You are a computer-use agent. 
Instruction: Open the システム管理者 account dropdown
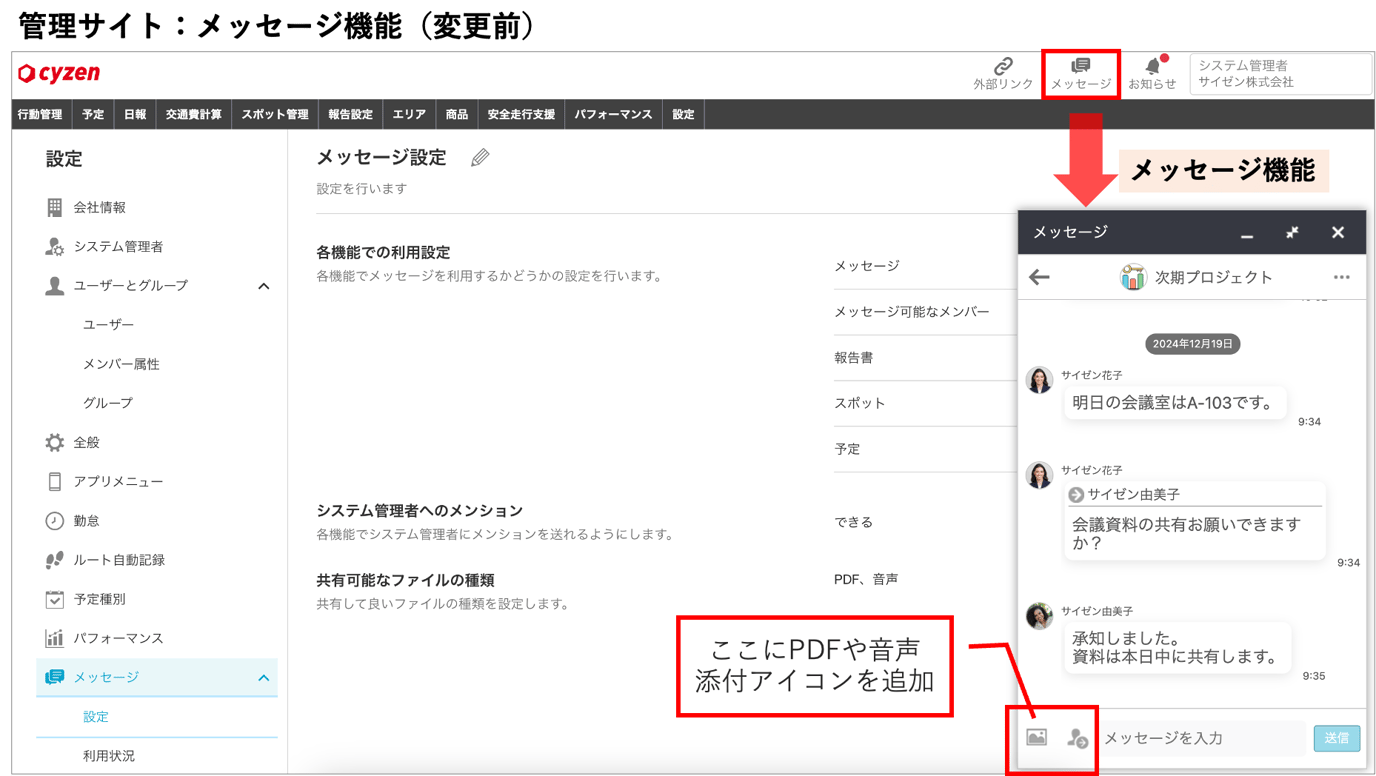coord(1280,74)
